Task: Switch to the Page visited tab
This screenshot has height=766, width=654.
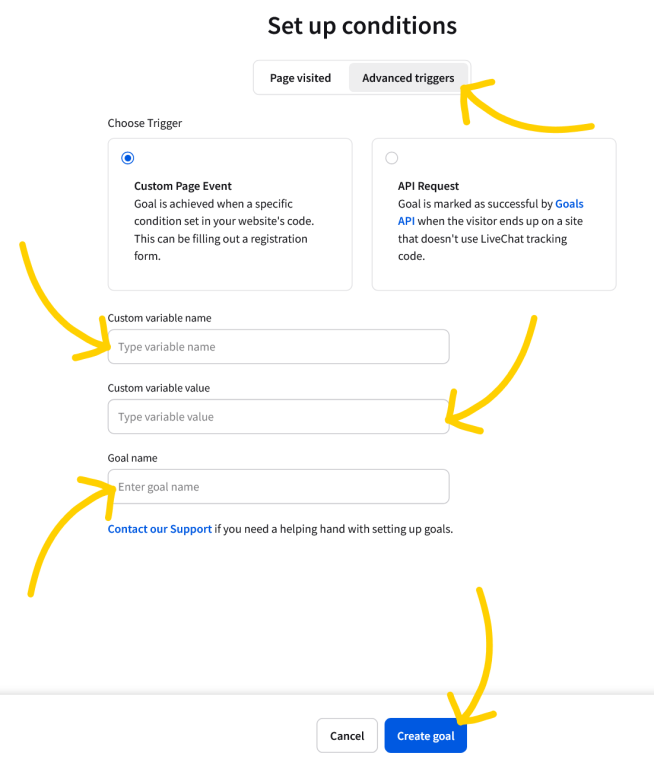Action: pos(300,78)
